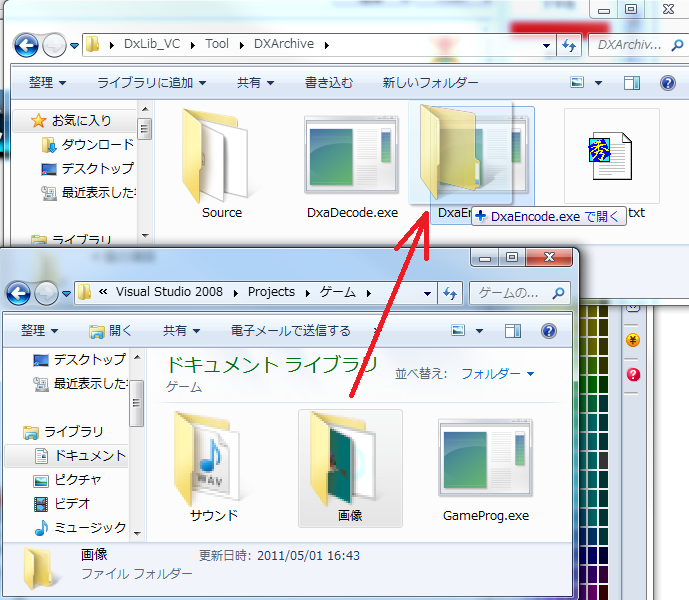Open 整理 menu in ゲーム window
This screenshot has width=689, height=600.
pyautogui.click(x=39, y=330)
